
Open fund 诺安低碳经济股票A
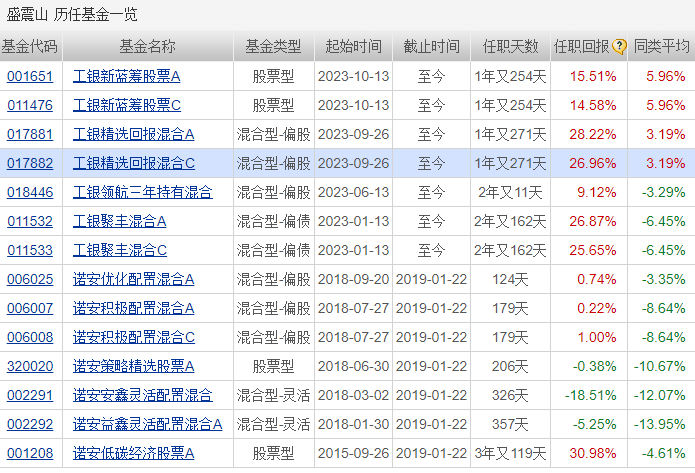[x=133, y=453]
